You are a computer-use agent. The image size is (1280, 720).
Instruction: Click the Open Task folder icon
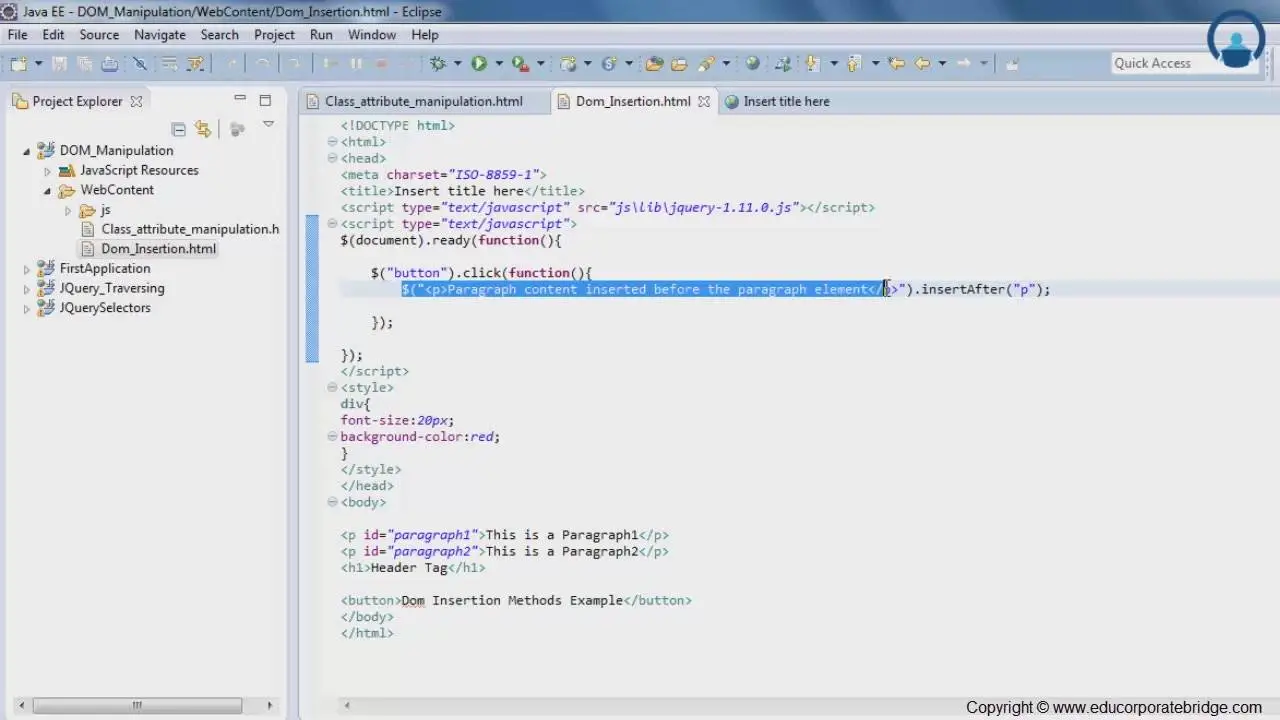679,63
